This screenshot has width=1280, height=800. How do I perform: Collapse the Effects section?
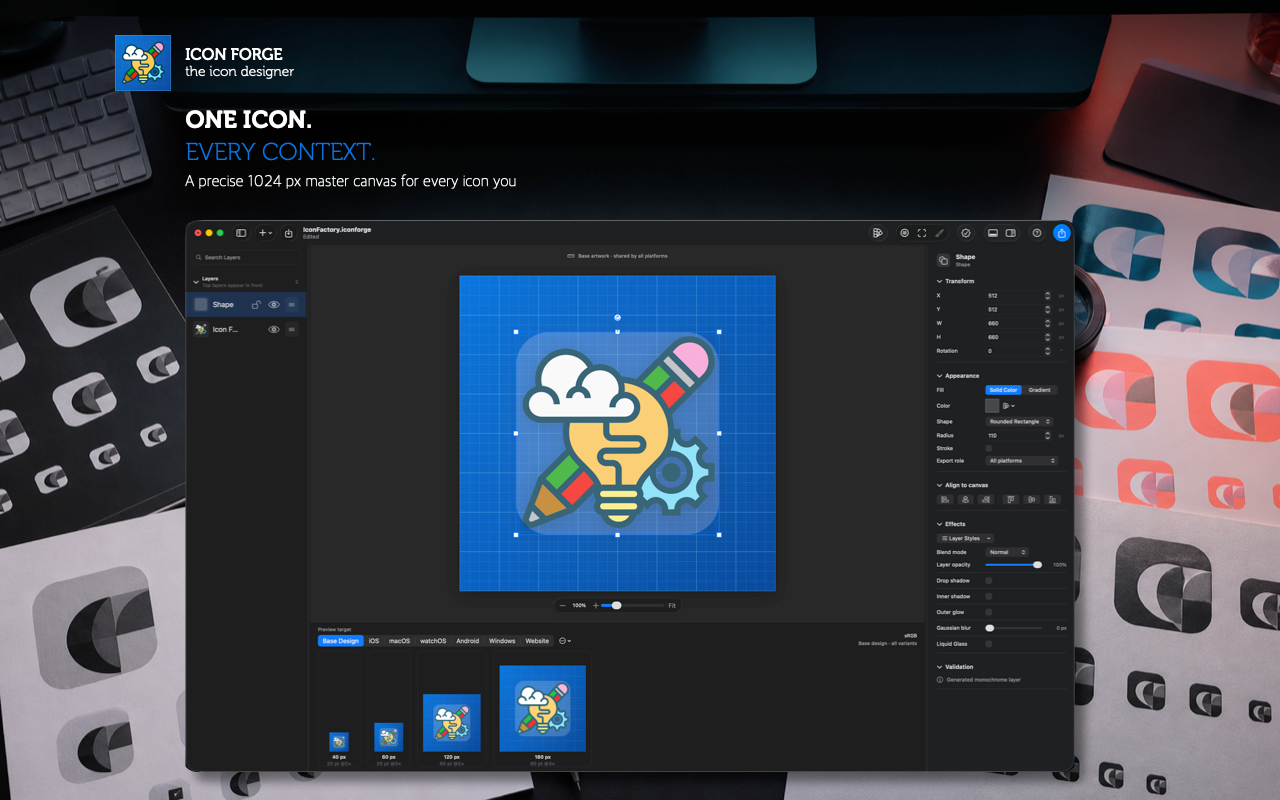[x=939, y=524]
